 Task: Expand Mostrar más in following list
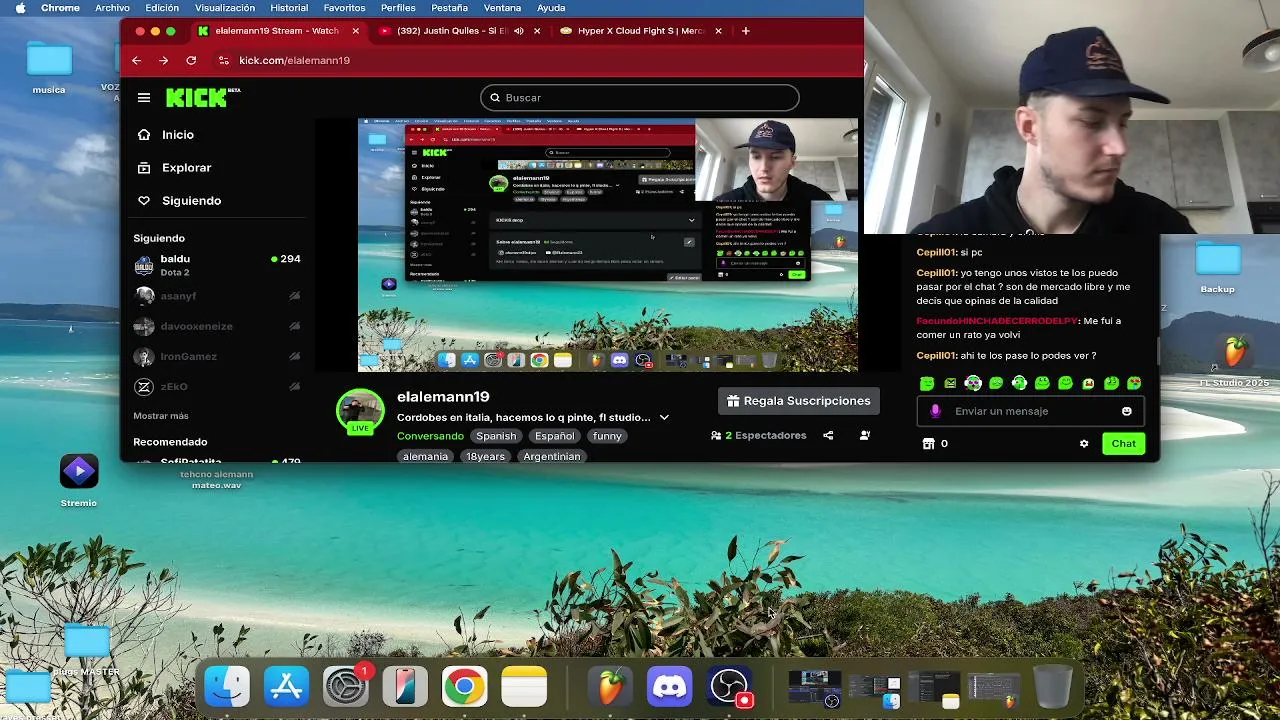click(160, 416)
